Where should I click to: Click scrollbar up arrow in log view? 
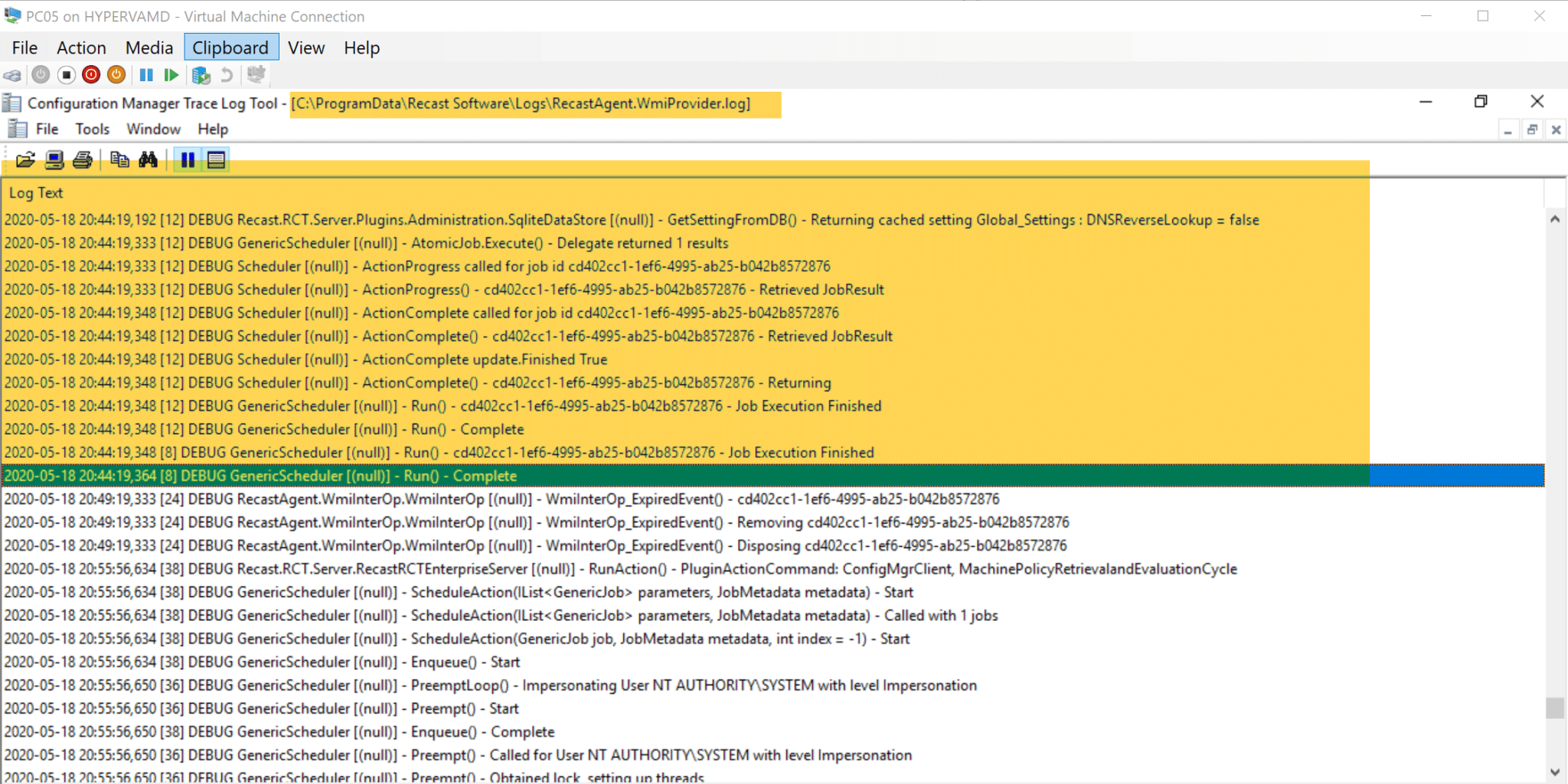1555,220
